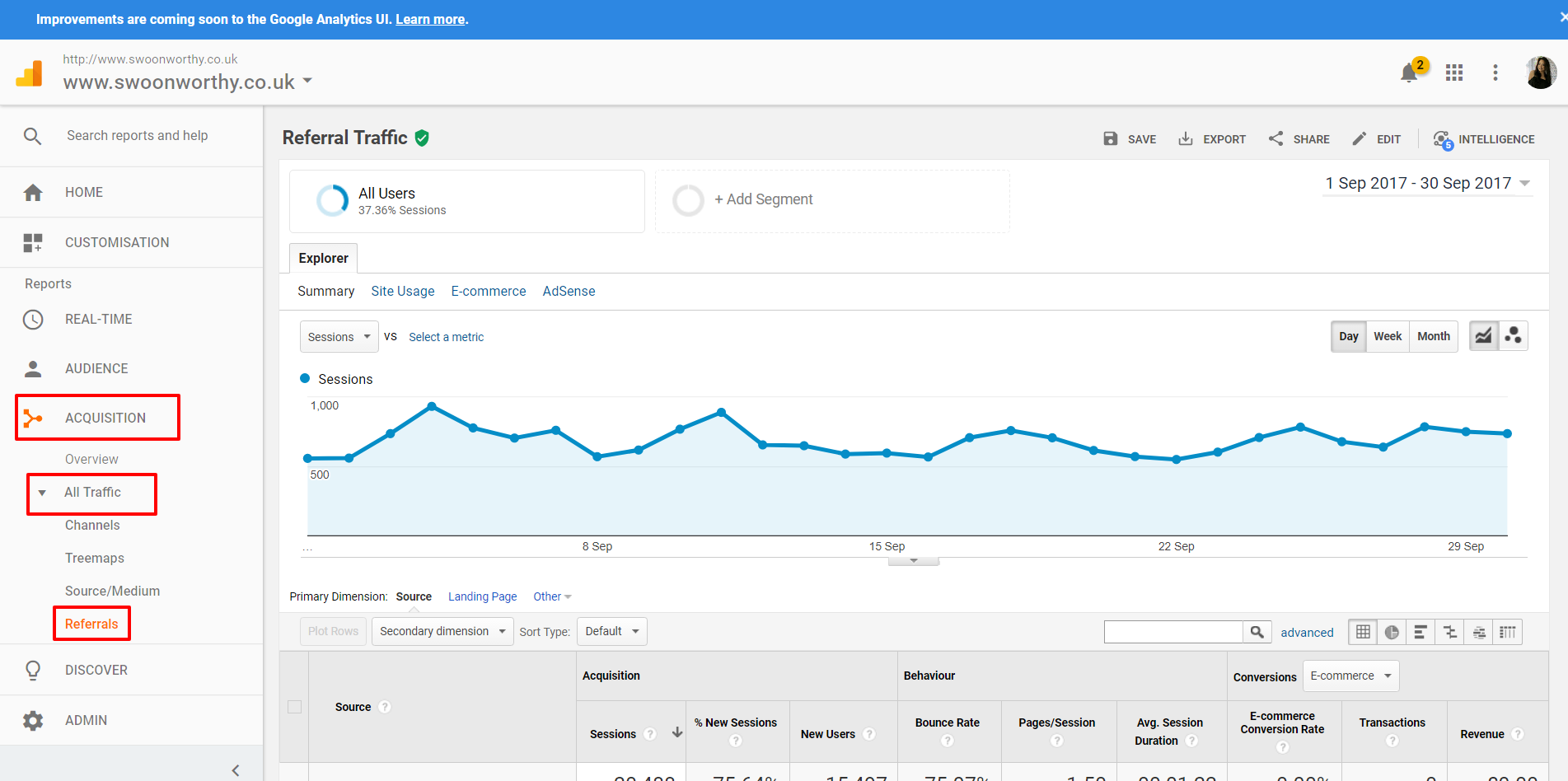Viewport: 1568px width, 781px height.
Task: Expand the Sessions metric dropdown
Action: (339, 337)
